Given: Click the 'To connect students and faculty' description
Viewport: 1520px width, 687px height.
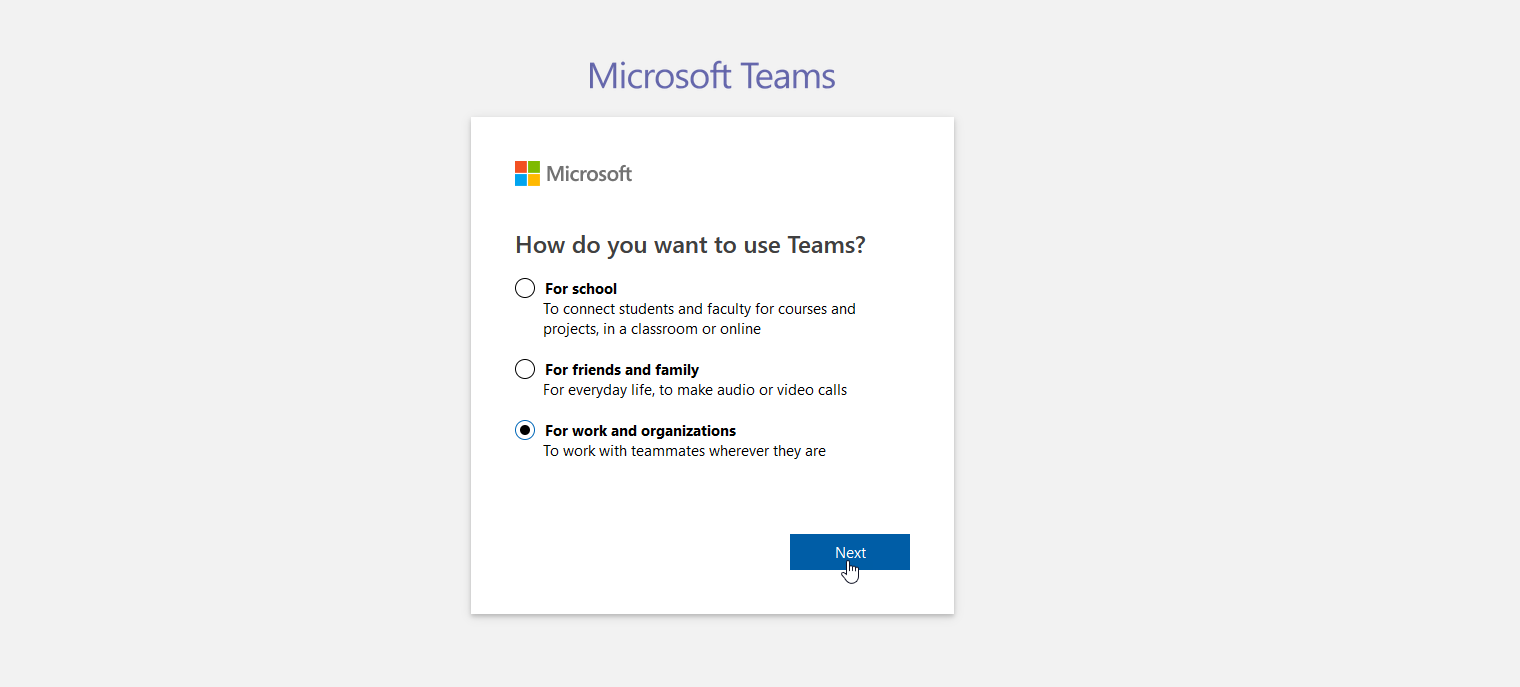Looking at the screenshot, I should pyautogui.click(x=699, y=319).
